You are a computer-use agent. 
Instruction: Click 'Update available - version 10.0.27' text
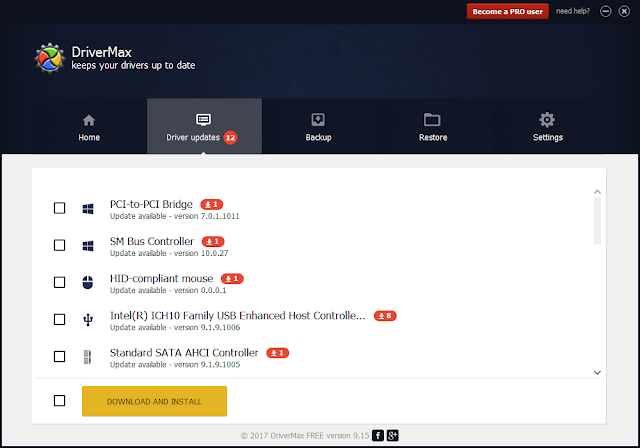click(169, 253)
